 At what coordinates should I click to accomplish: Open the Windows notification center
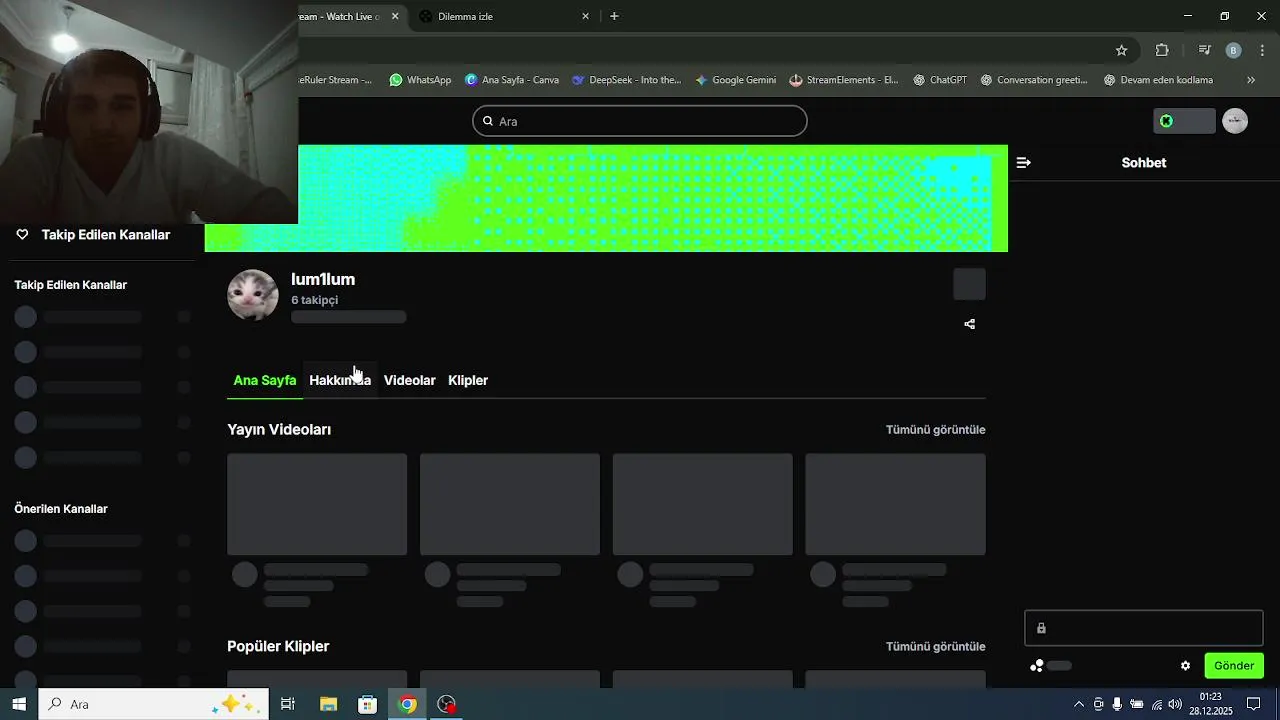(1253, 704)
